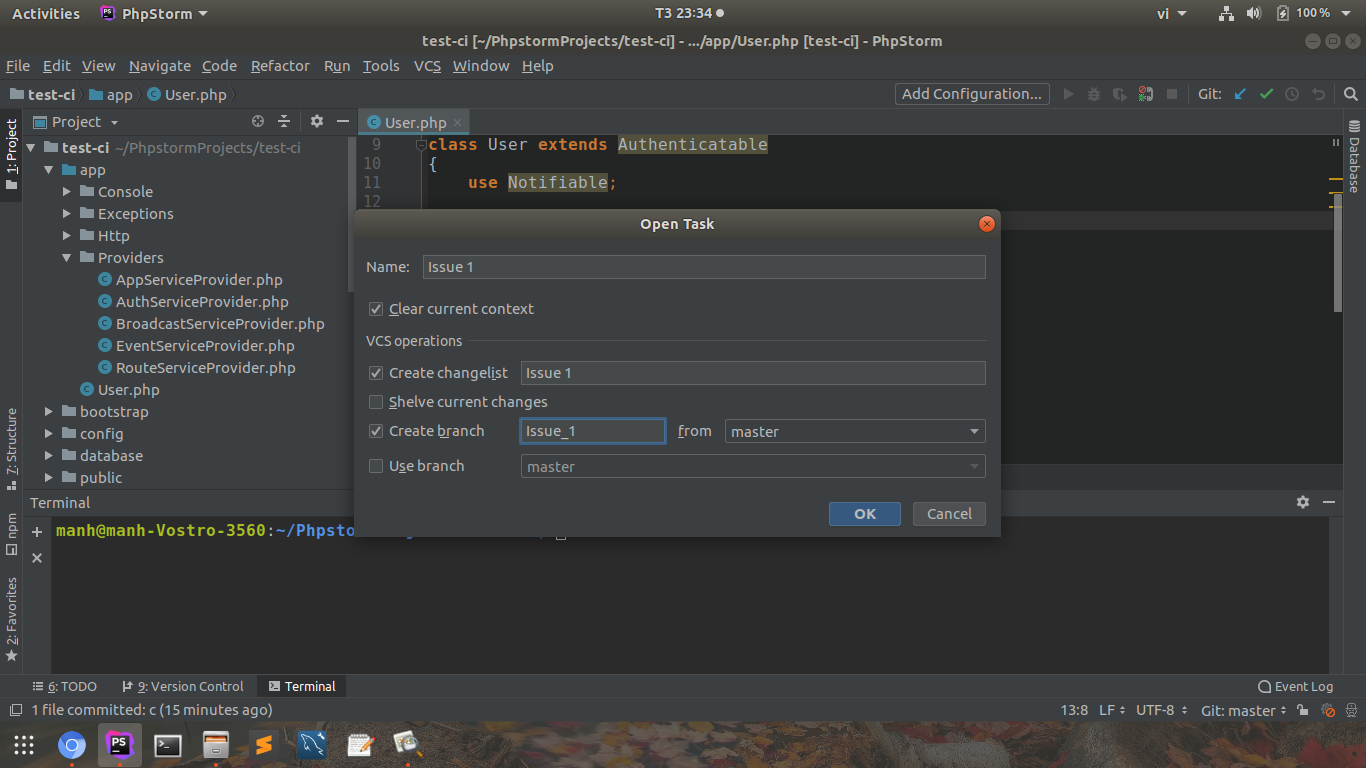Open the Favorites side tool window

pos(12,619)
